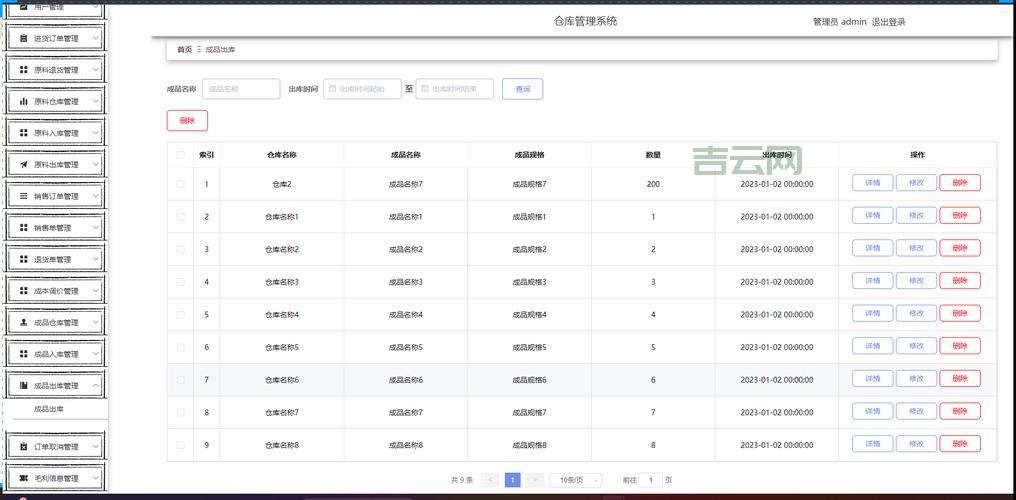This screenshot has width=1016, height=500.
Task: Click the 订单取消管理 clipboard-x icon
Action: (x=24, y=447)
